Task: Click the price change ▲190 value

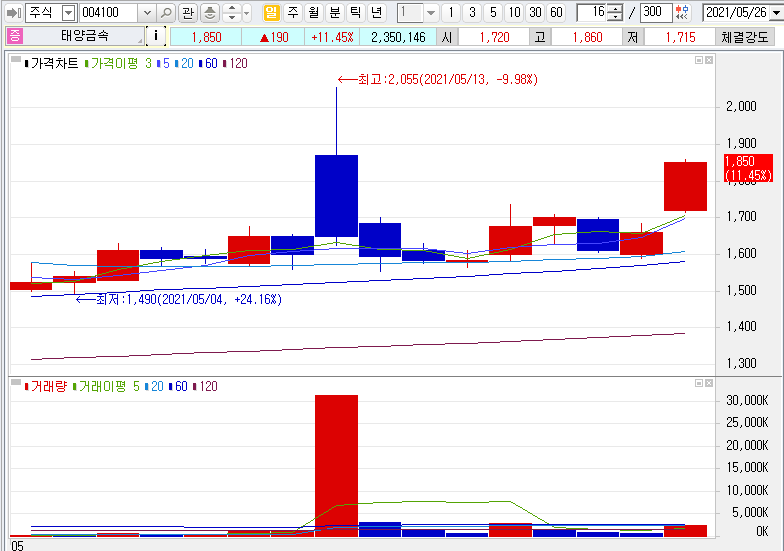Action: point(274,37)
